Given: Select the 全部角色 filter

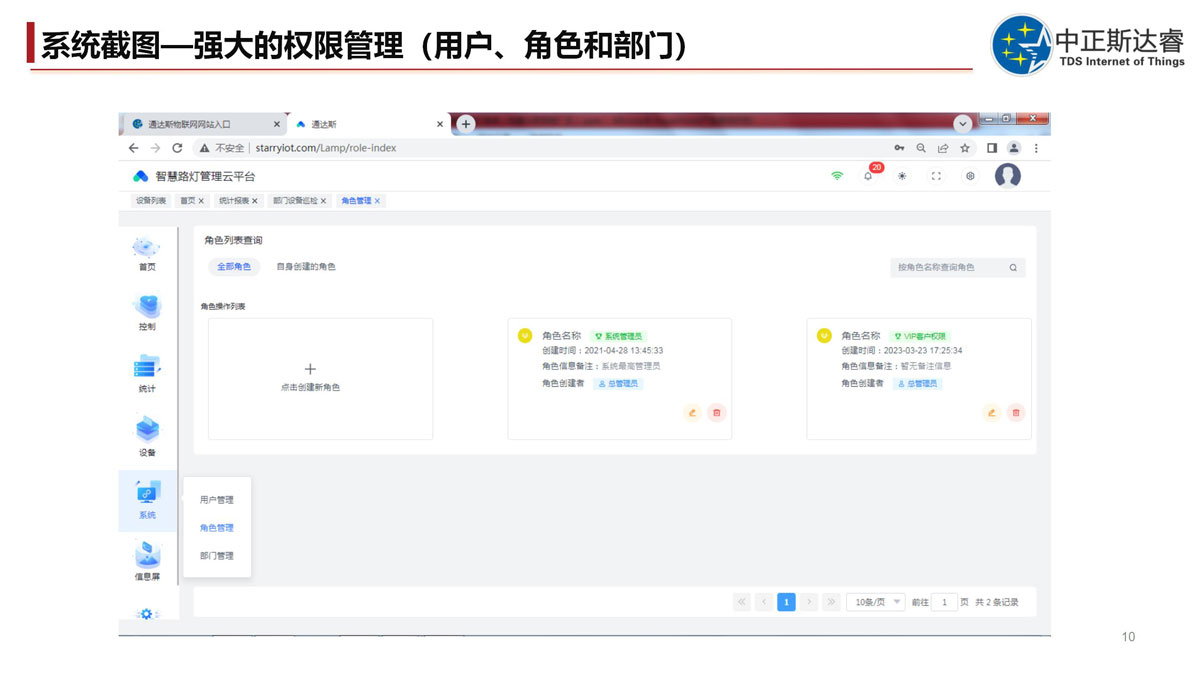Looking at the screenshot, I should (234, 267).
